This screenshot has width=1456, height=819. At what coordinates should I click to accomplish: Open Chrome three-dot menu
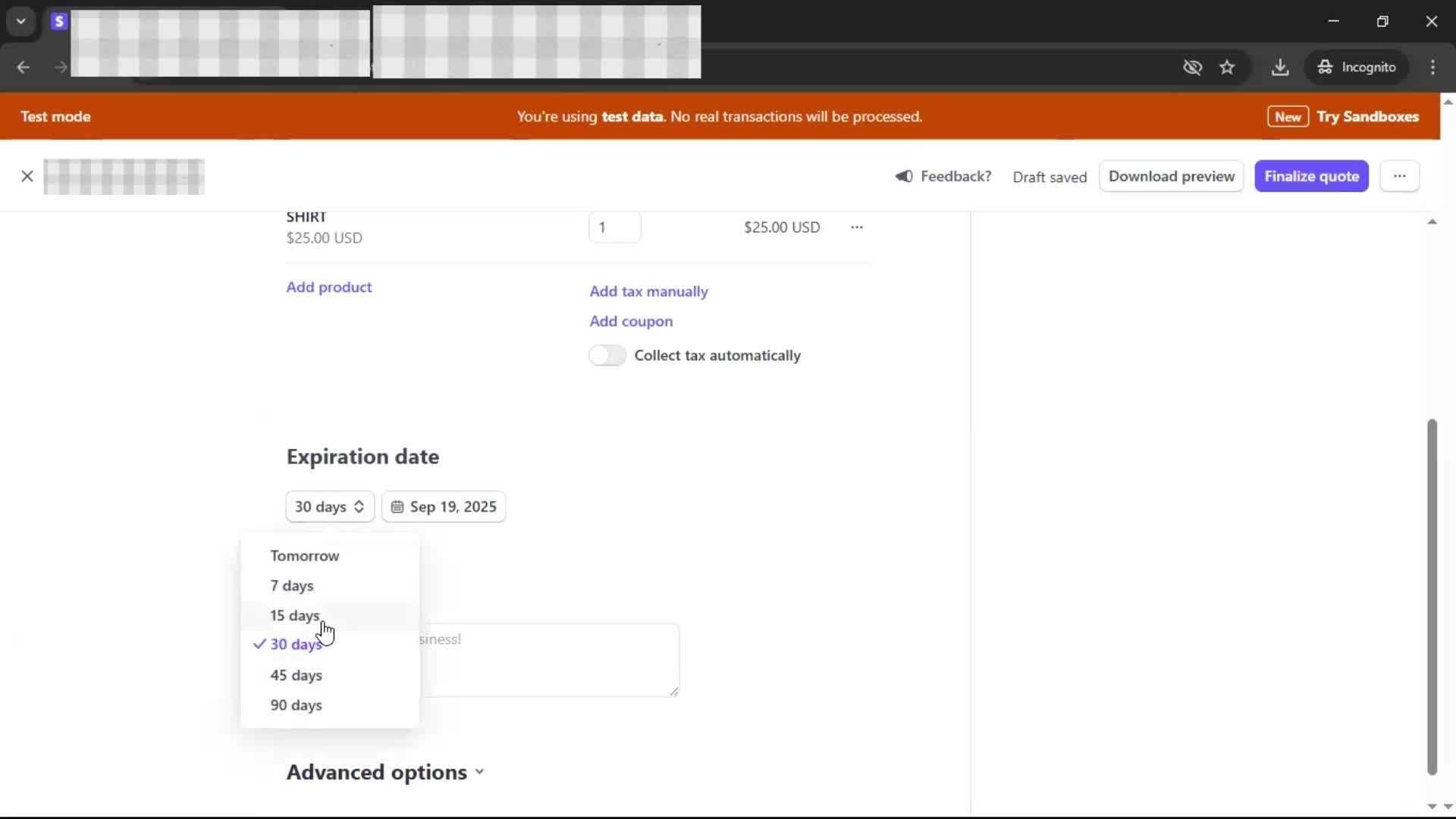pyautogui.click(x=1432, y=67)
